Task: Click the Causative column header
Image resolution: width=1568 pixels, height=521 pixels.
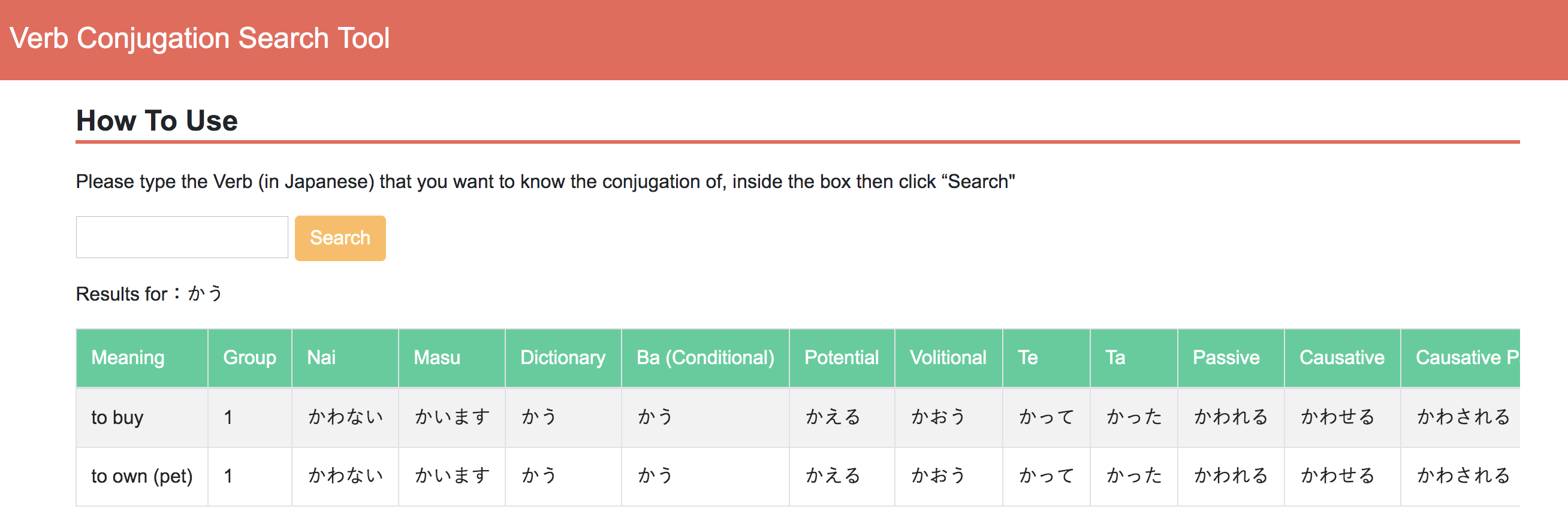Action: point(1341,358)
